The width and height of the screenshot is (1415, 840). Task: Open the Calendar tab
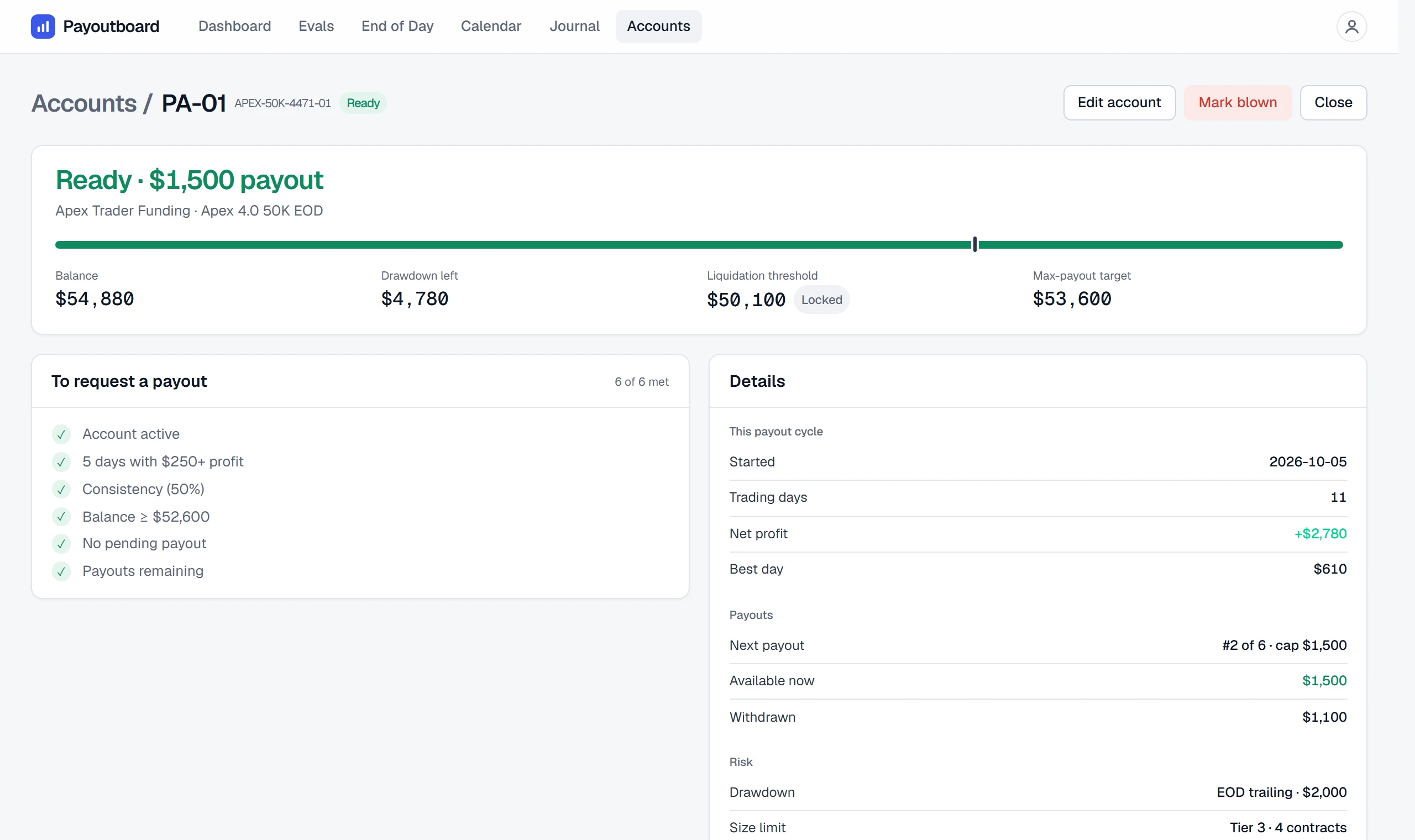[x=491, y=27]
